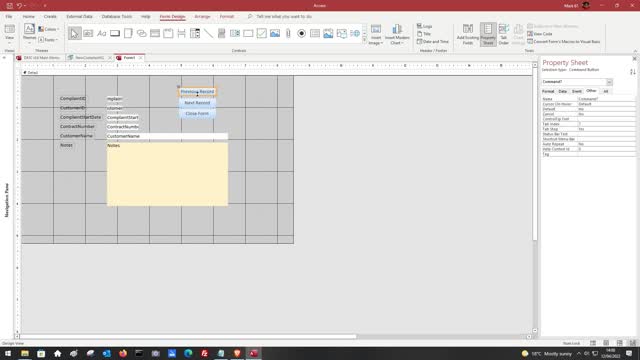Switch to the Database Tools ribbon tab
640x360 pixels.
(x=117, y=17)
